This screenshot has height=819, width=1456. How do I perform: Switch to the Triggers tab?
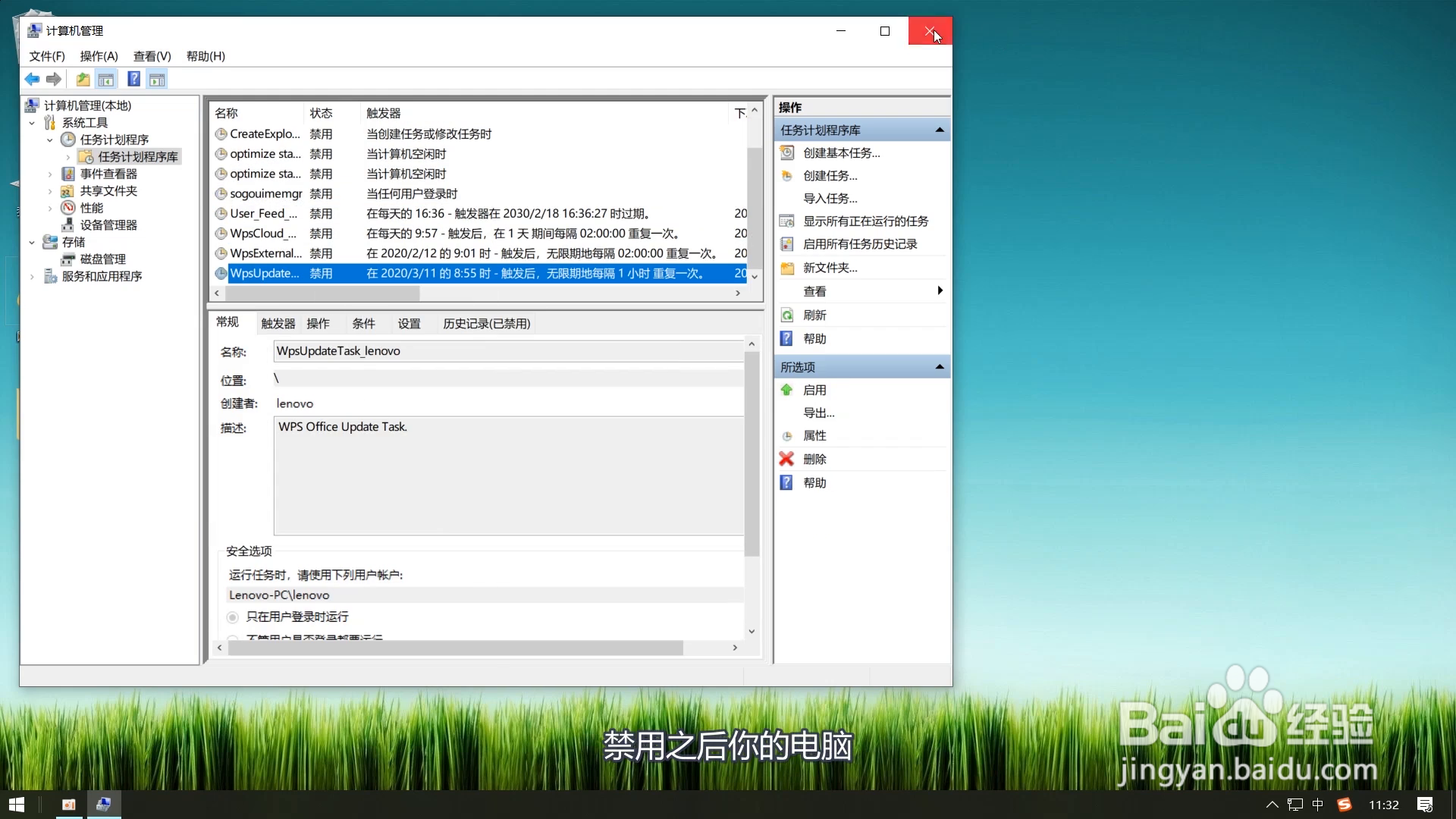[278, 324]
